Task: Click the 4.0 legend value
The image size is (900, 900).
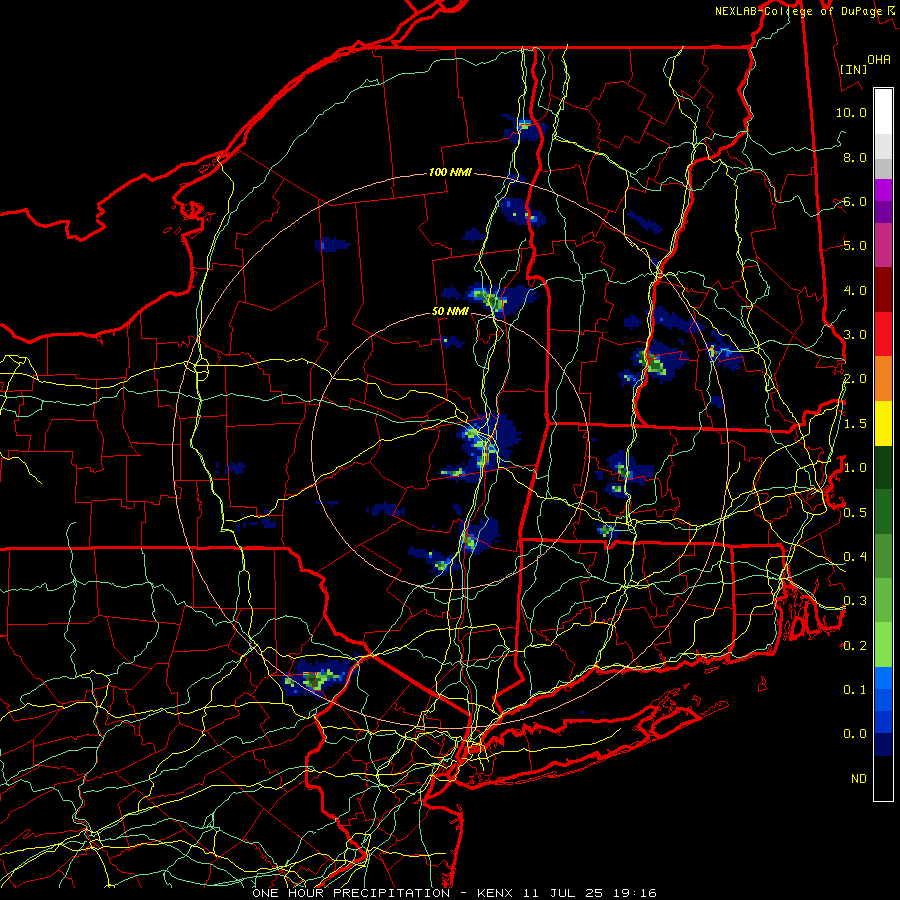Action: coord(855,290)
